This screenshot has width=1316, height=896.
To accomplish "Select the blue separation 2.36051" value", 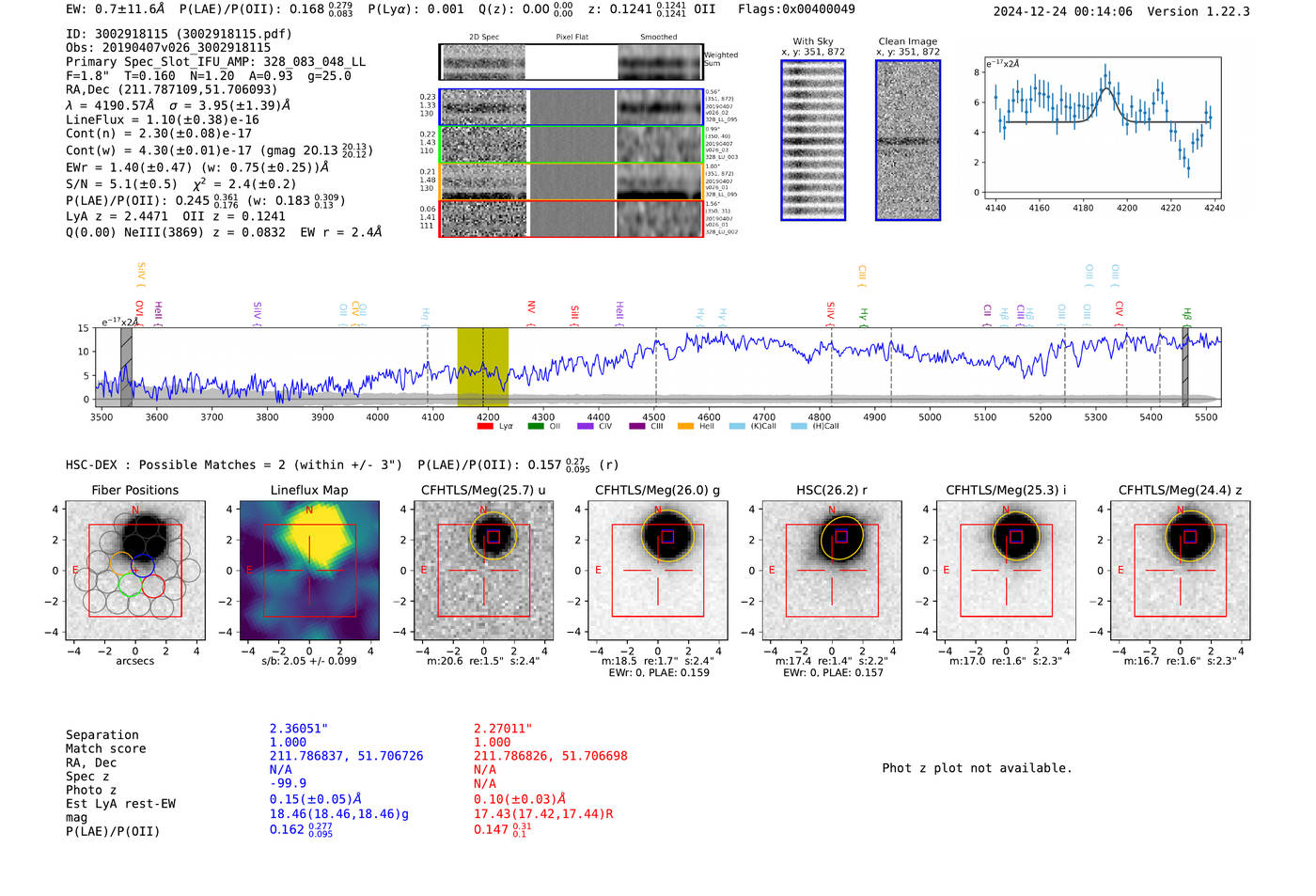I will [x=299, y=729].
